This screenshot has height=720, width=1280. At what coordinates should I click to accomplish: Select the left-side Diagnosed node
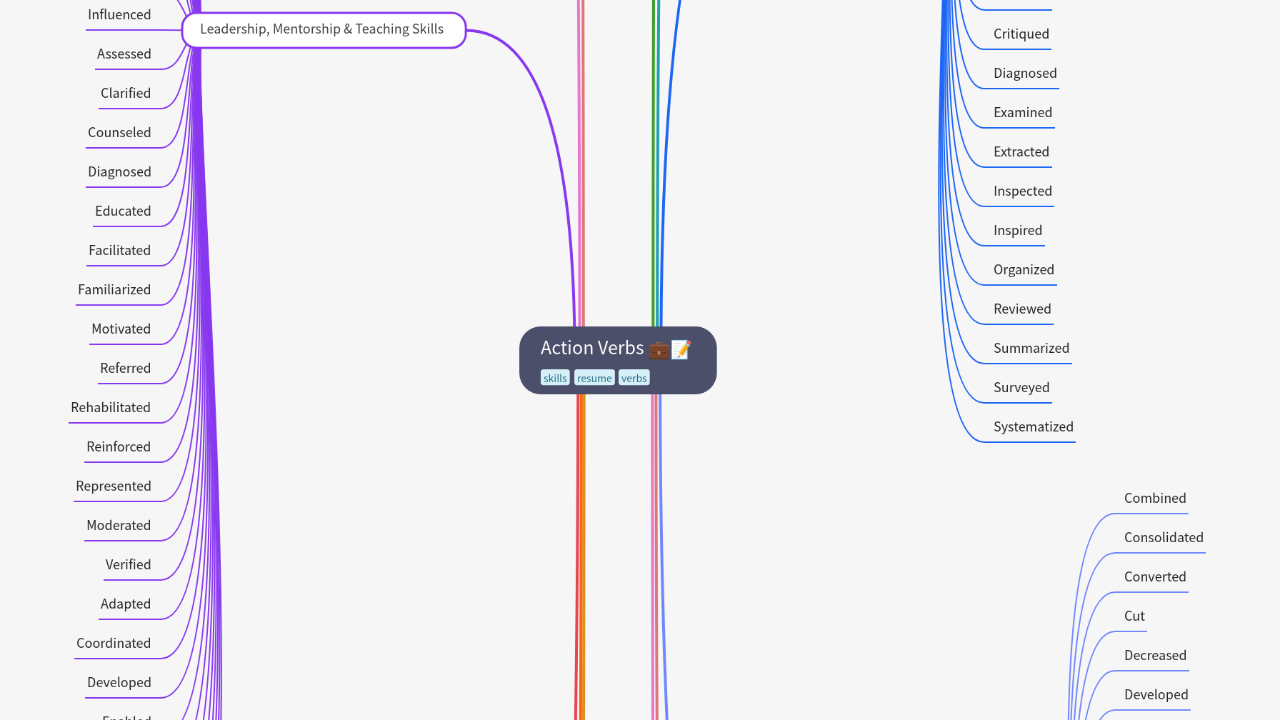coord(119,172)
